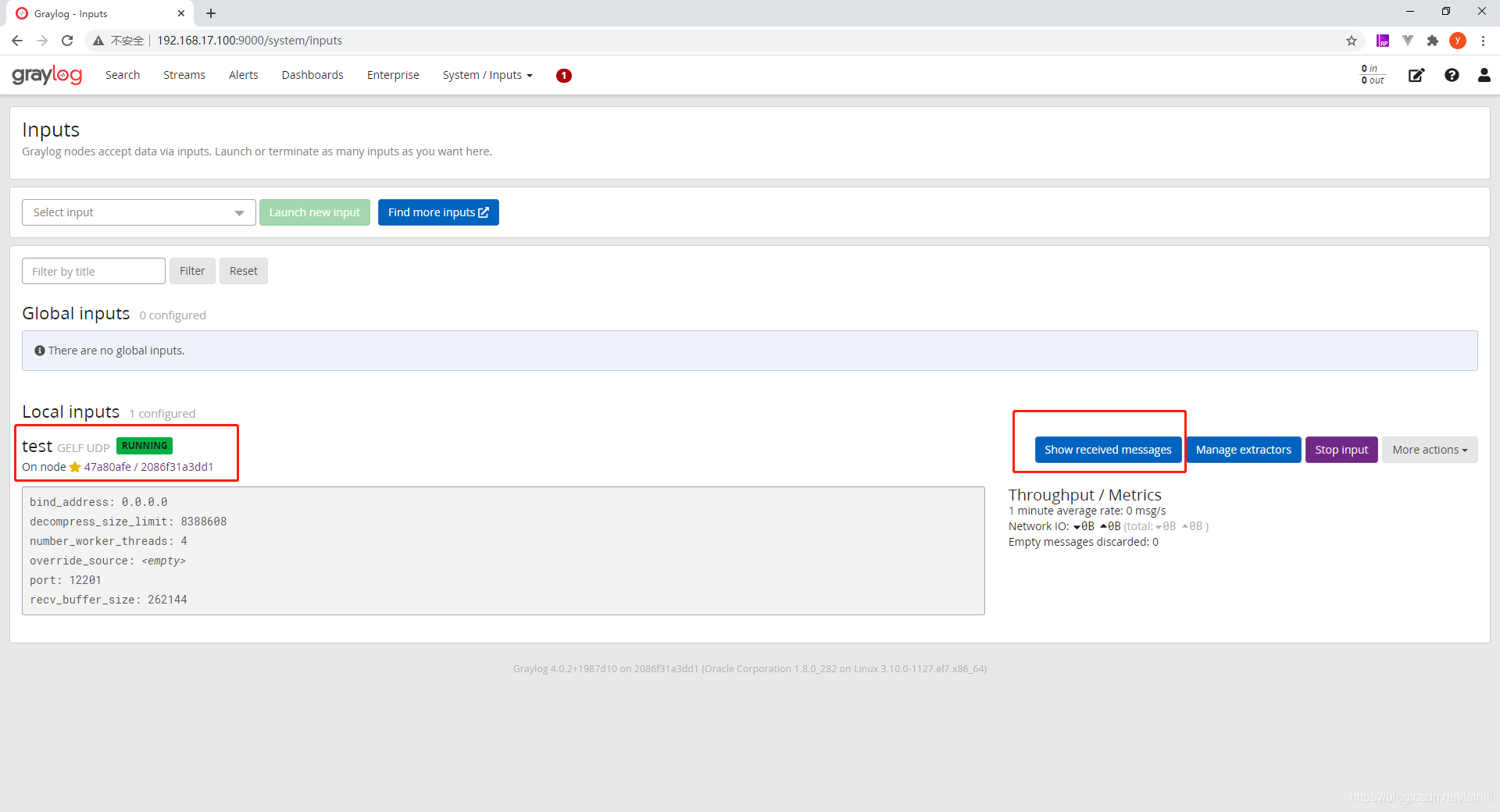Image resolution: width=1500 pixels, height=812 pixels.
Task: Click the purple RP extension icon
Action: tap(1383, 41)
